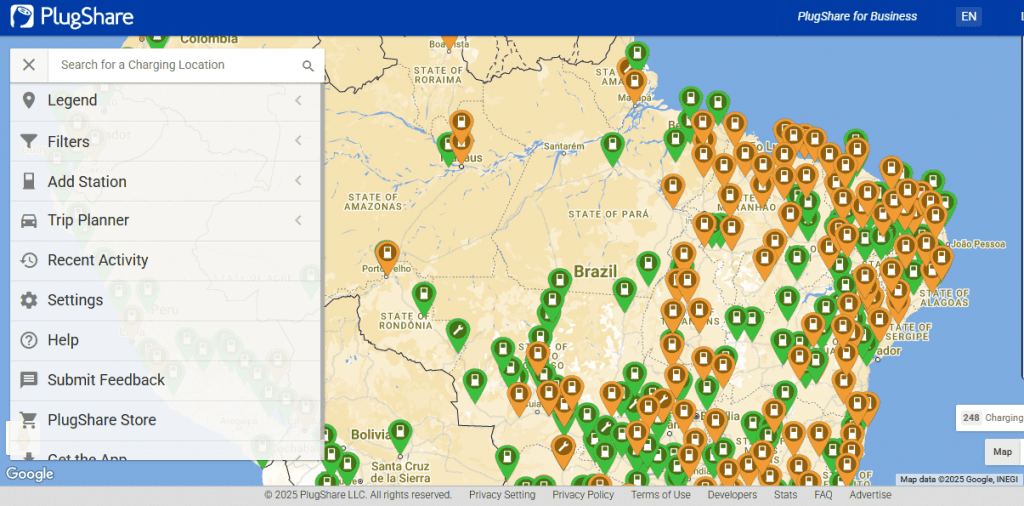Close the sidebar with the X icon
This screenshot has width=1024, height=506.
(29, 65)
